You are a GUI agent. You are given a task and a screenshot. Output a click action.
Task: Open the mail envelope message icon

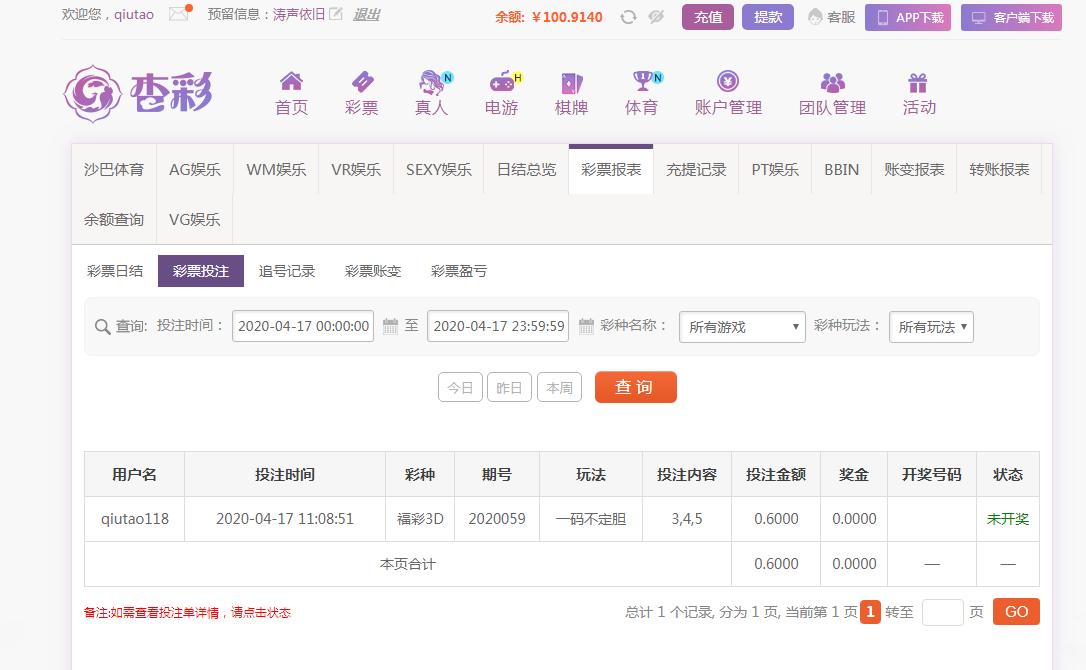click(179, 13)
